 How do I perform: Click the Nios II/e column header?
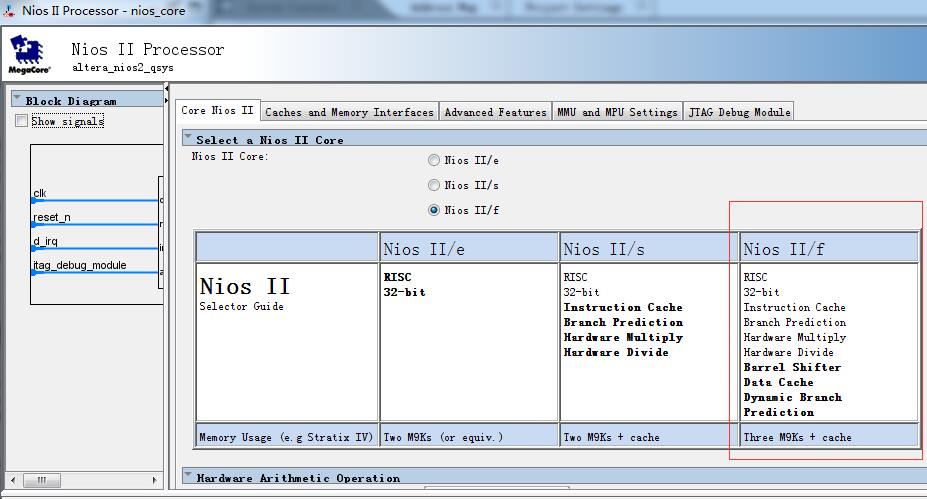[469, 248]
